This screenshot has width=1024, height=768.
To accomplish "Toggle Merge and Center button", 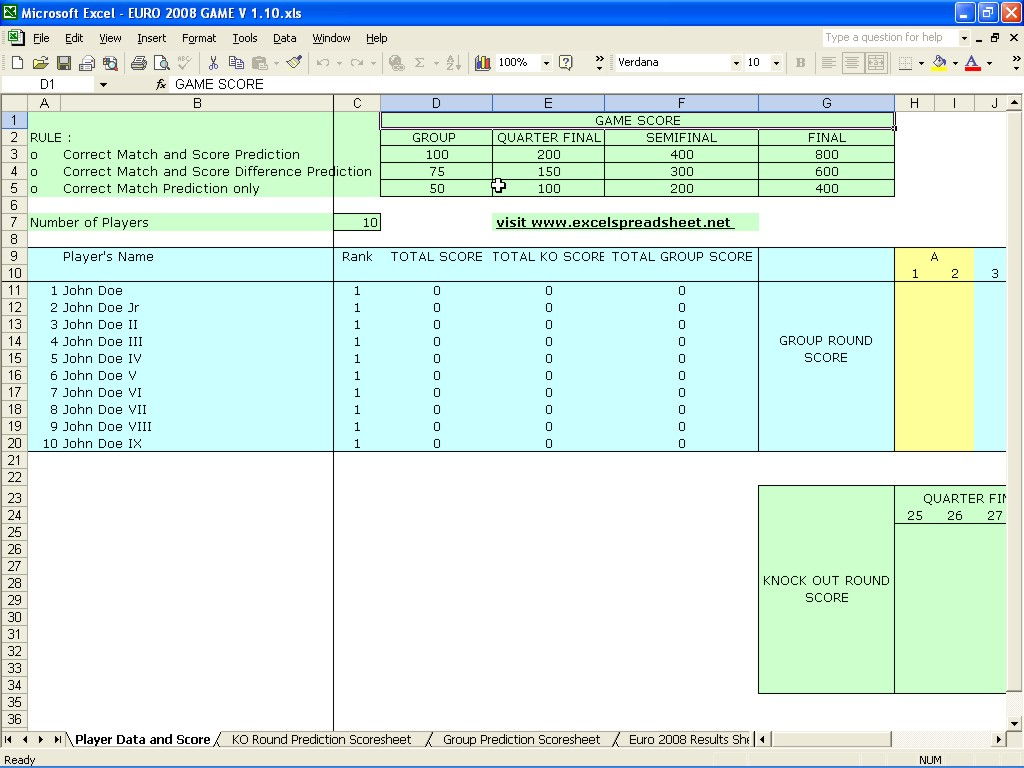I will [x=876, y=63].
